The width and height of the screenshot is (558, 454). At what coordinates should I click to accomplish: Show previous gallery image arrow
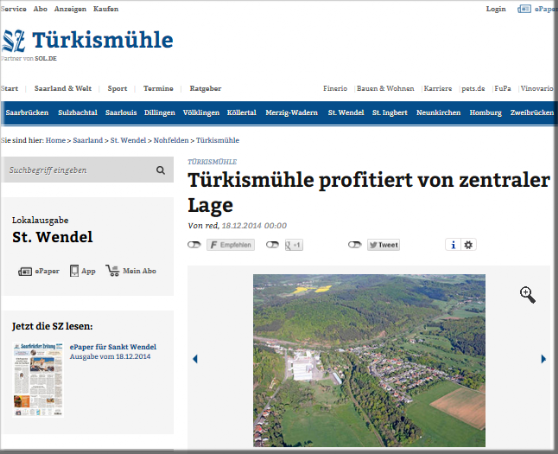pos(195,359)
